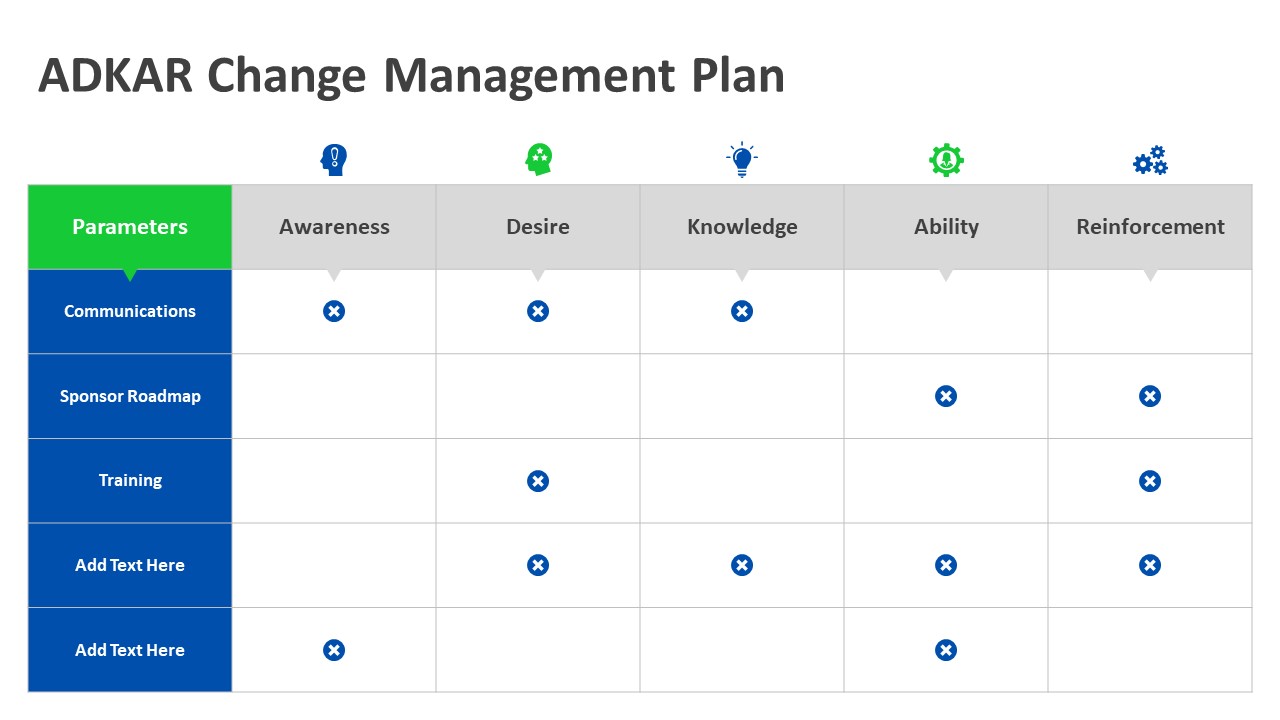
Task: Click the X mark for Communications Awareness
Action: click(x=334, y=311)
